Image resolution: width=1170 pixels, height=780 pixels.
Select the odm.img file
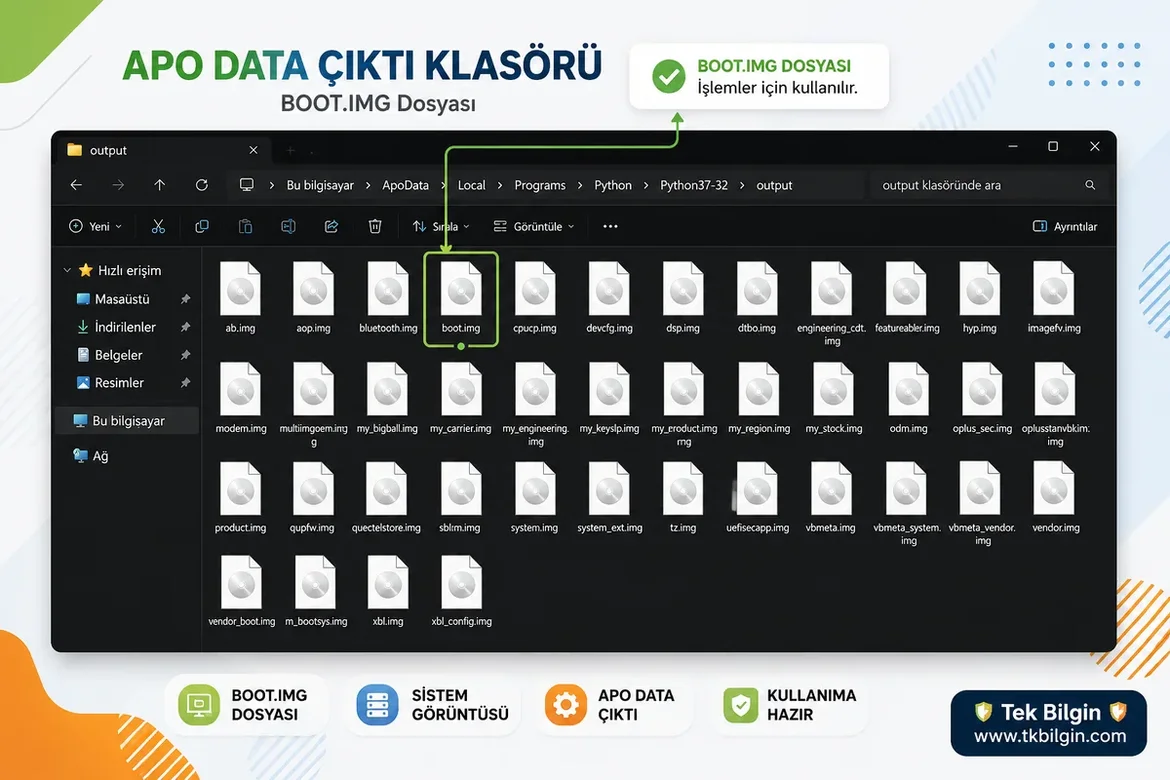coord(908,398)
